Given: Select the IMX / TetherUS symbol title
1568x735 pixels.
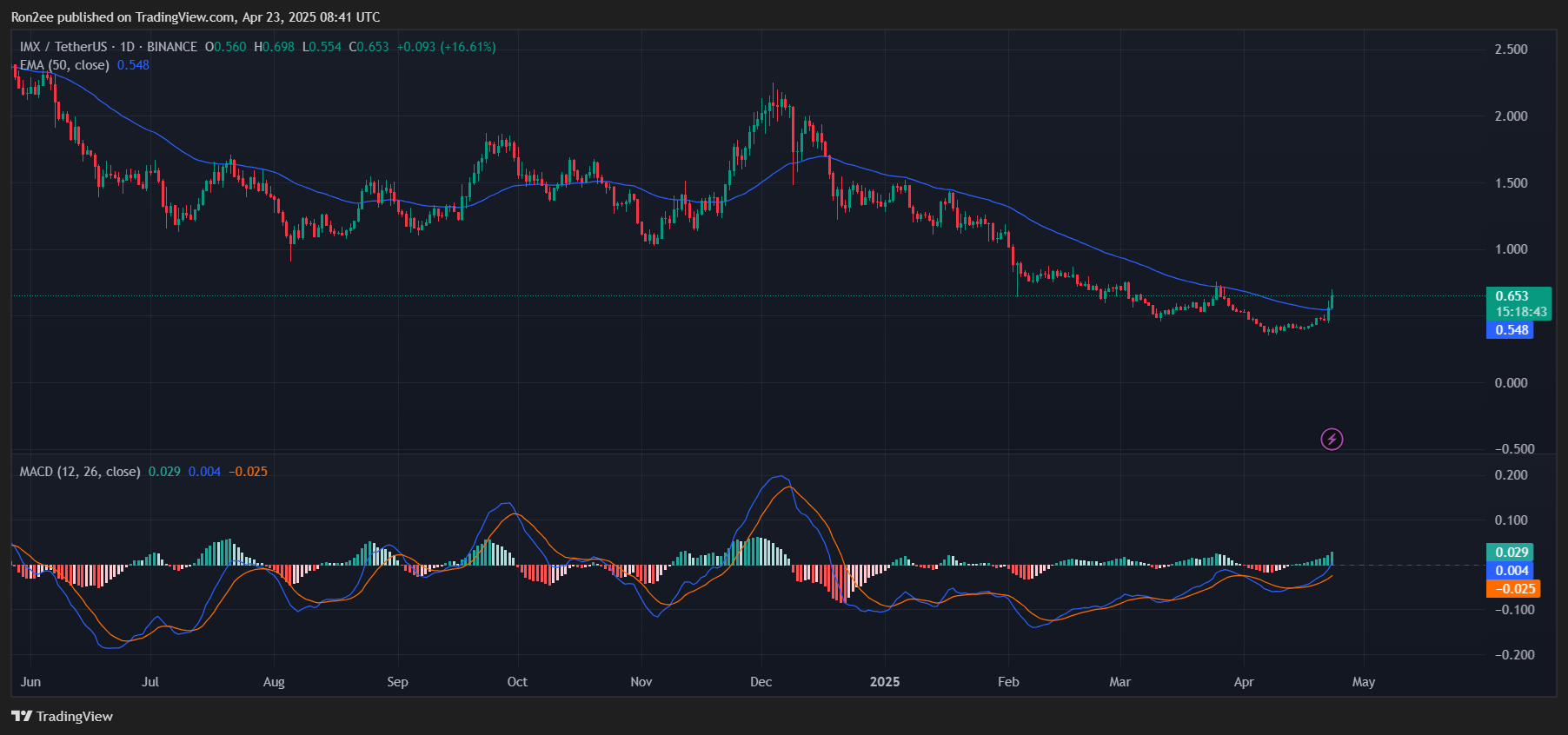Looking at the screenshot, I should click(63, 47).
